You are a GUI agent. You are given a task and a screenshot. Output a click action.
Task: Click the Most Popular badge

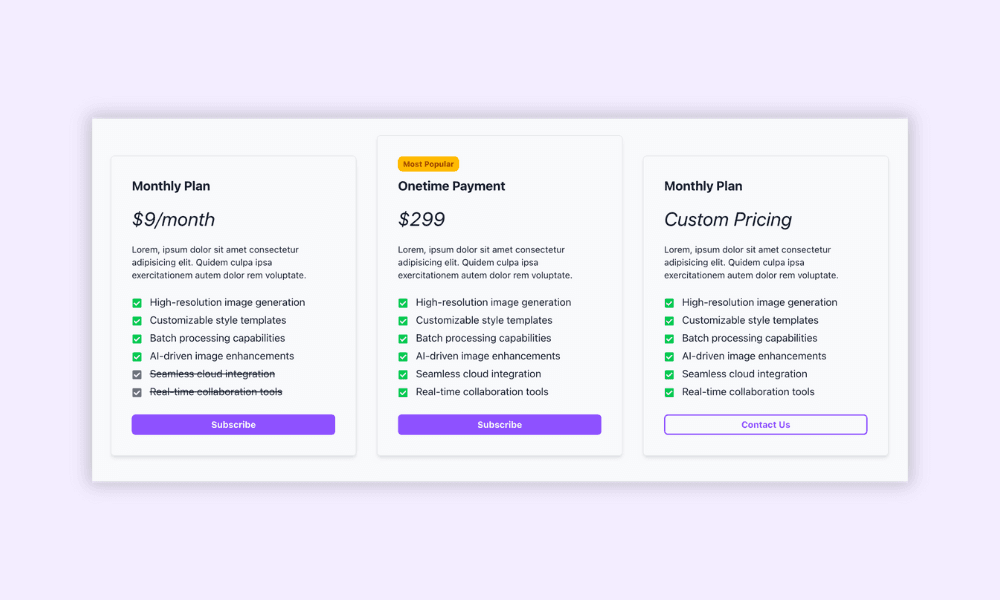tap(429, 164)
